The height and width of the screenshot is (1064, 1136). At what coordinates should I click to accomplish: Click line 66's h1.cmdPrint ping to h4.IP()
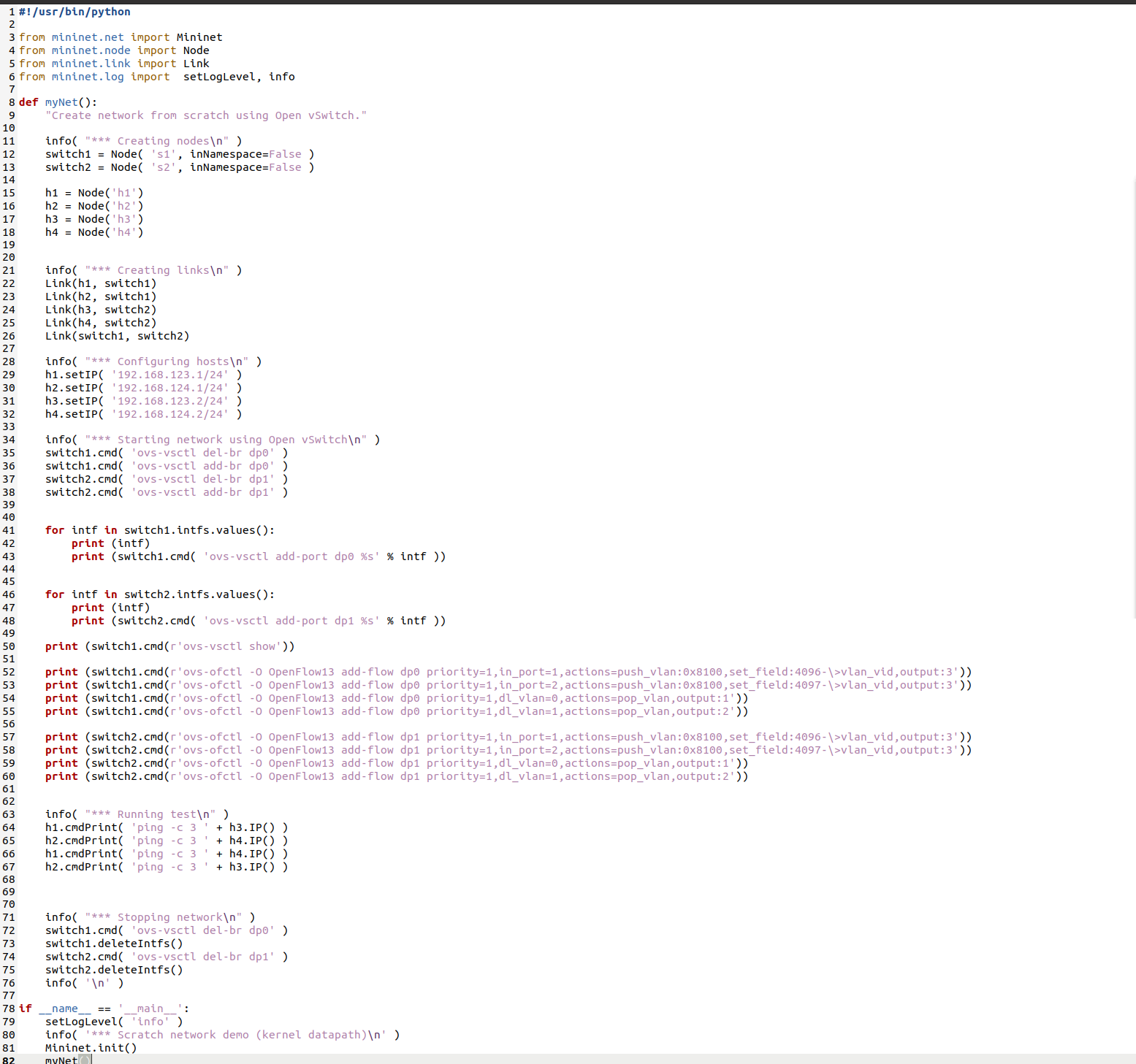pyautogui.click(x=167, y=854)
